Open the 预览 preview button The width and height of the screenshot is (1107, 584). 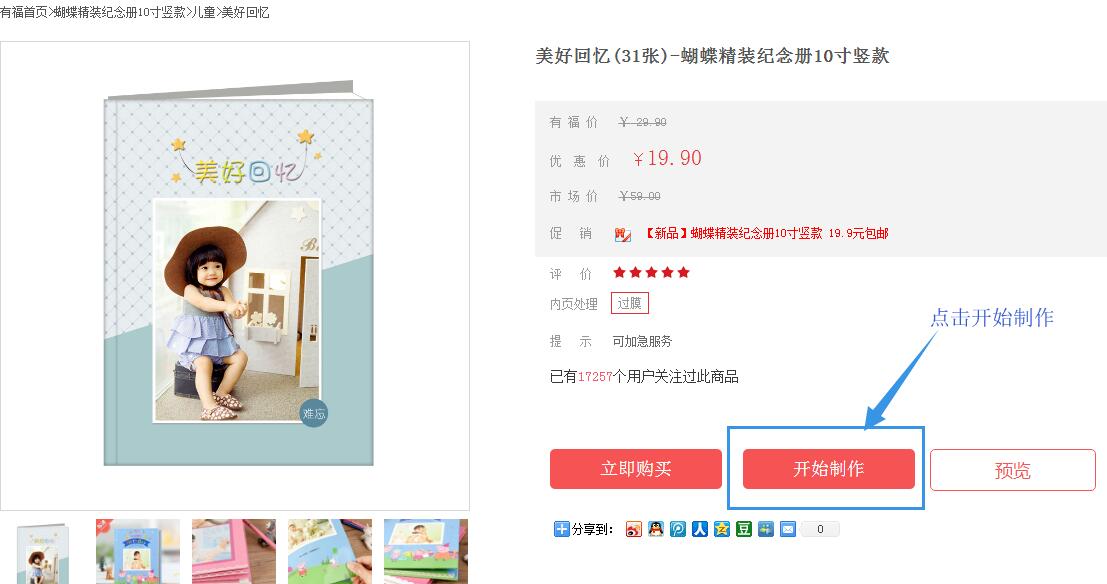pyautogui.click(x=1012, y=470)
